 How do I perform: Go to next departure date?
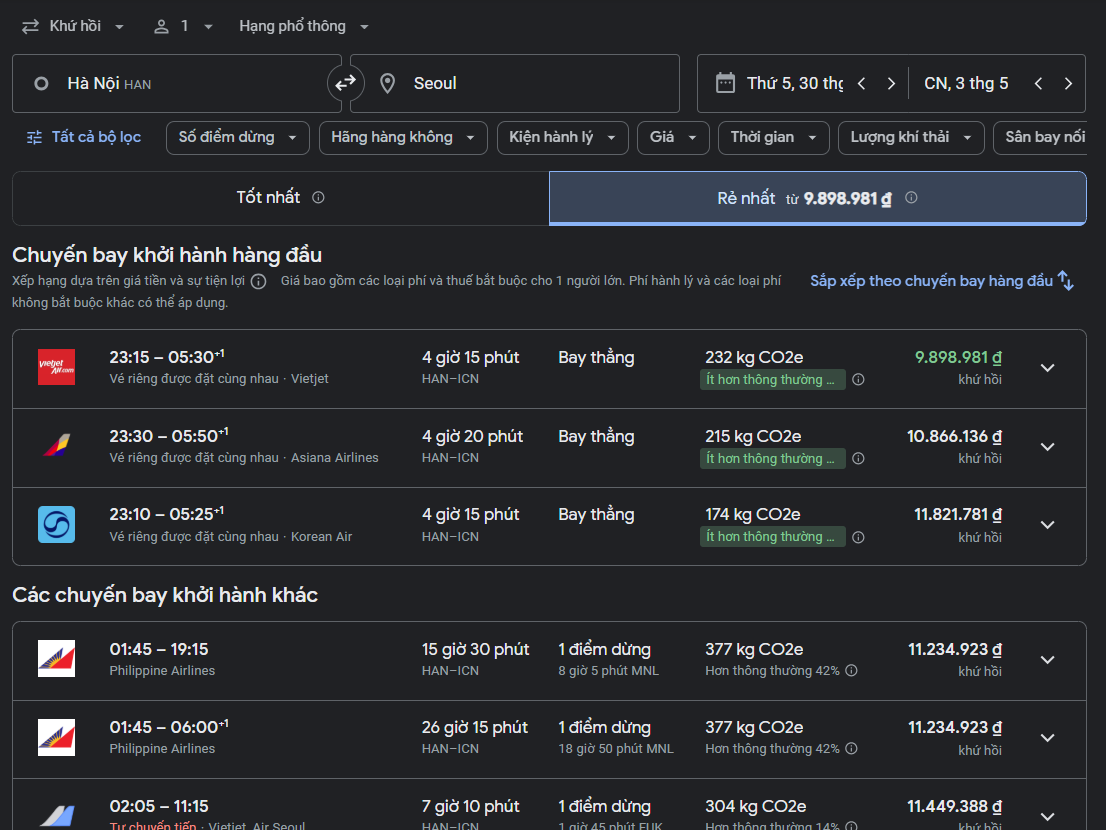[891, 84]
